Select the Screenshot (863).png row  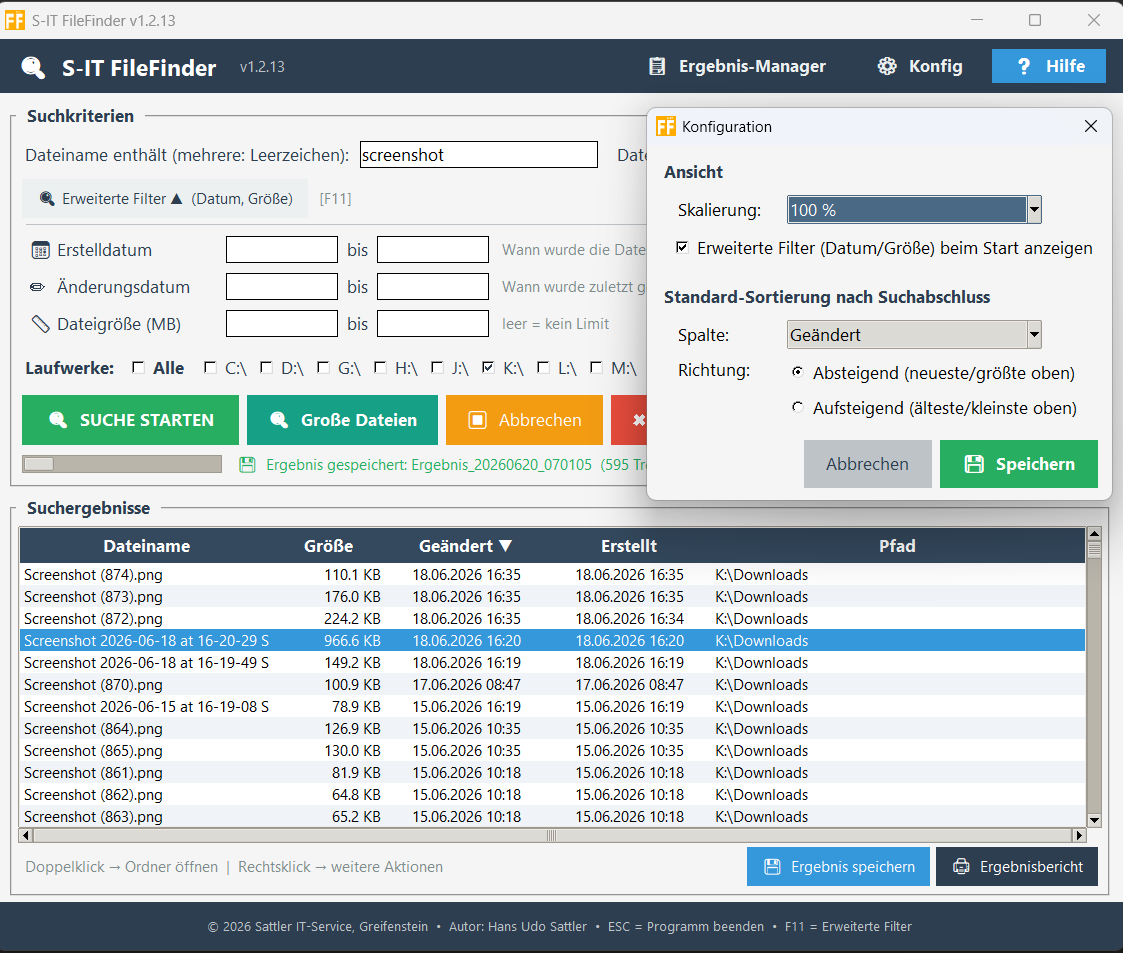tap(552, 817)
